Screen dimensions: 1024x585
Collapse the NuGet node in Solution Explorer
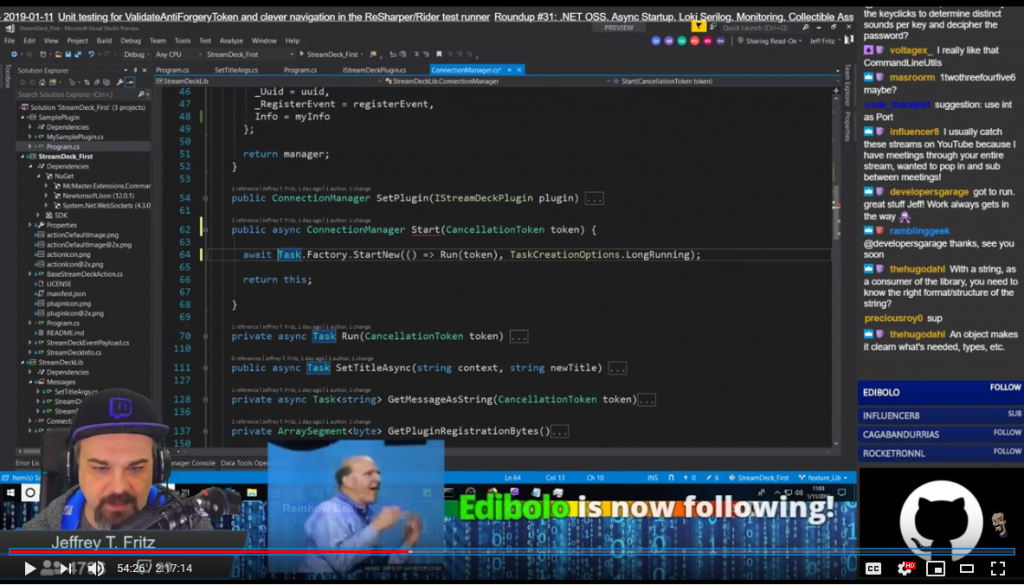click(x=39, y=176)
